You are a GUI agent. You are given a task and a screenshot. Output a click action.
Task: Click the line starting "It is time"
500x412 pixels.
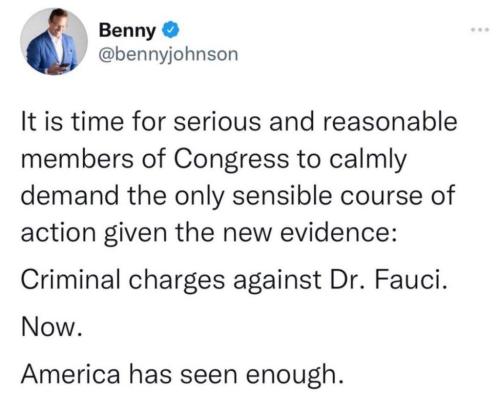pos(239,121)
